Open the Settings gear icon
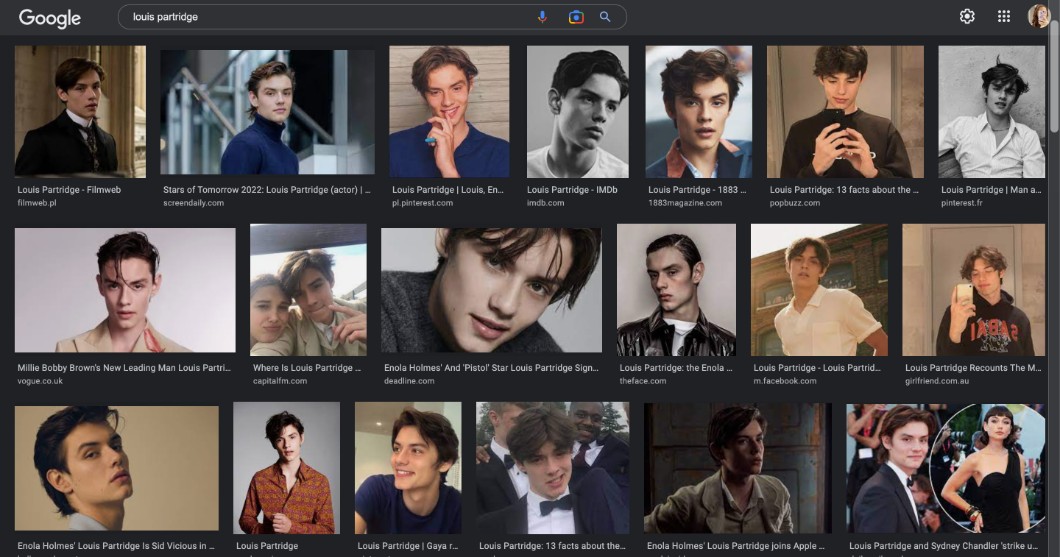 (967, 16)
